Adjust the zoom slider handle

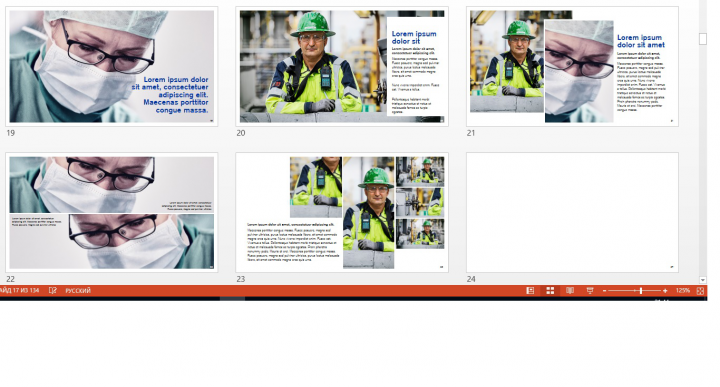coord(641,291)
